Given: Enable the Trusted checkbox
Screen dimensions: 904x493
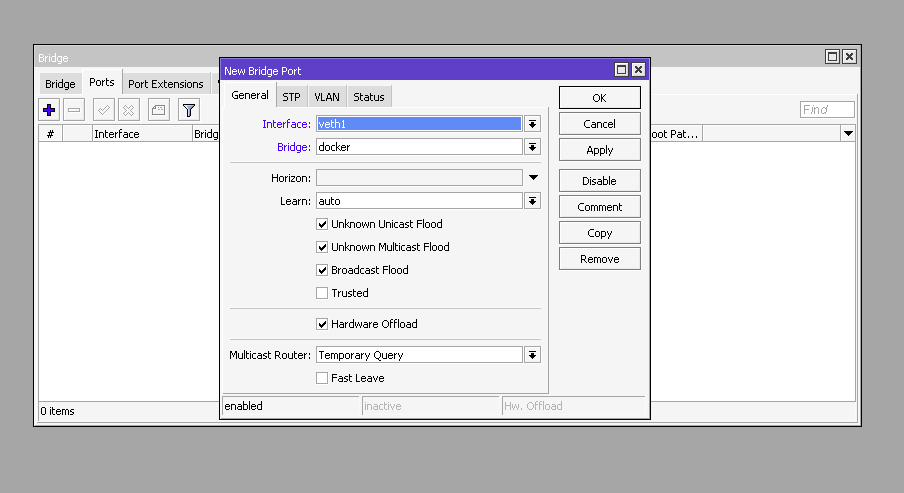Looking at the screenshot, I should [x=322, y=293].
